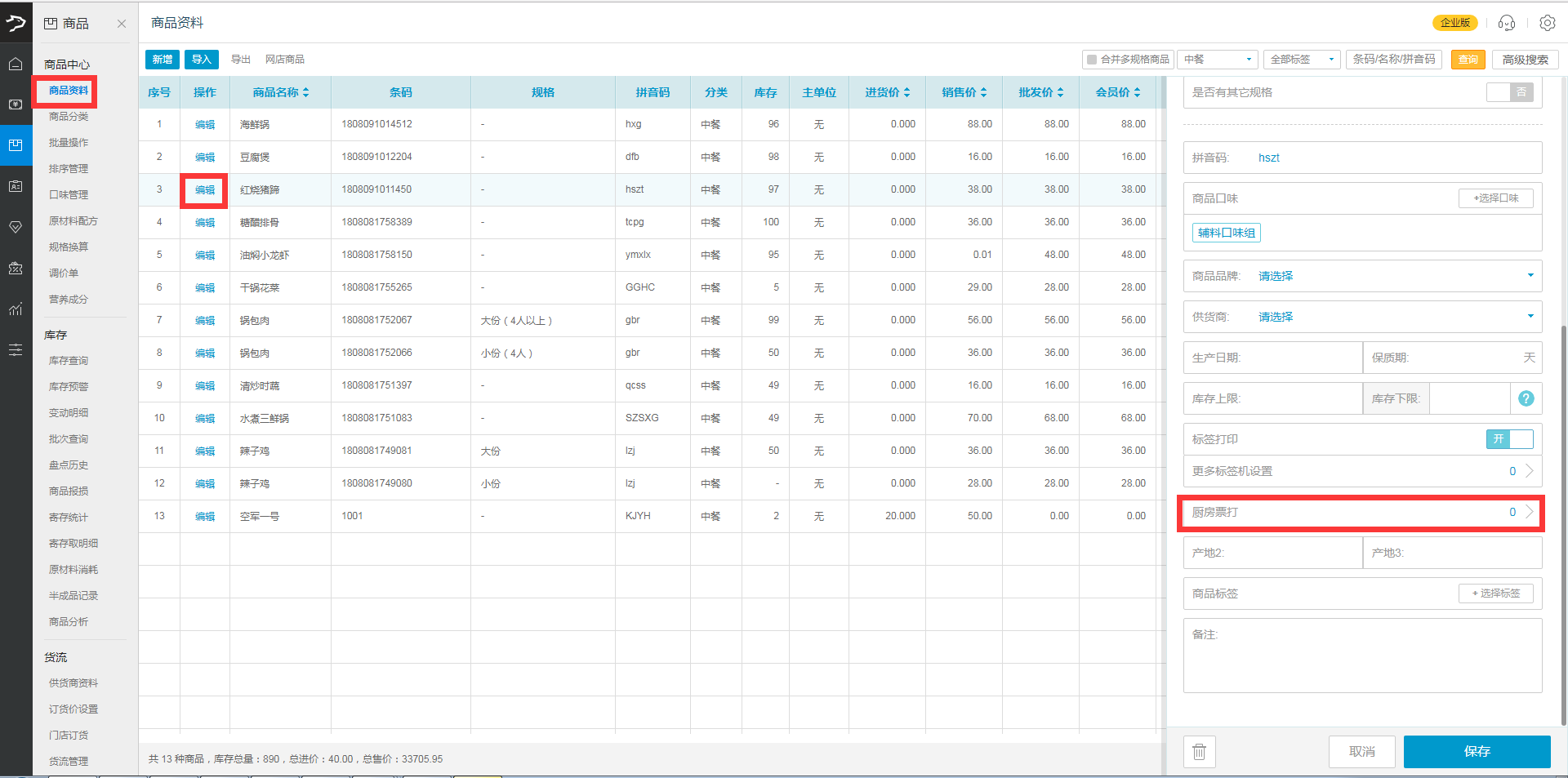Image resolution: width=1568 pixels, height=778 pixels.
Task: Click 编辑 for 海鲜锅 row
Action: (205, 125)
